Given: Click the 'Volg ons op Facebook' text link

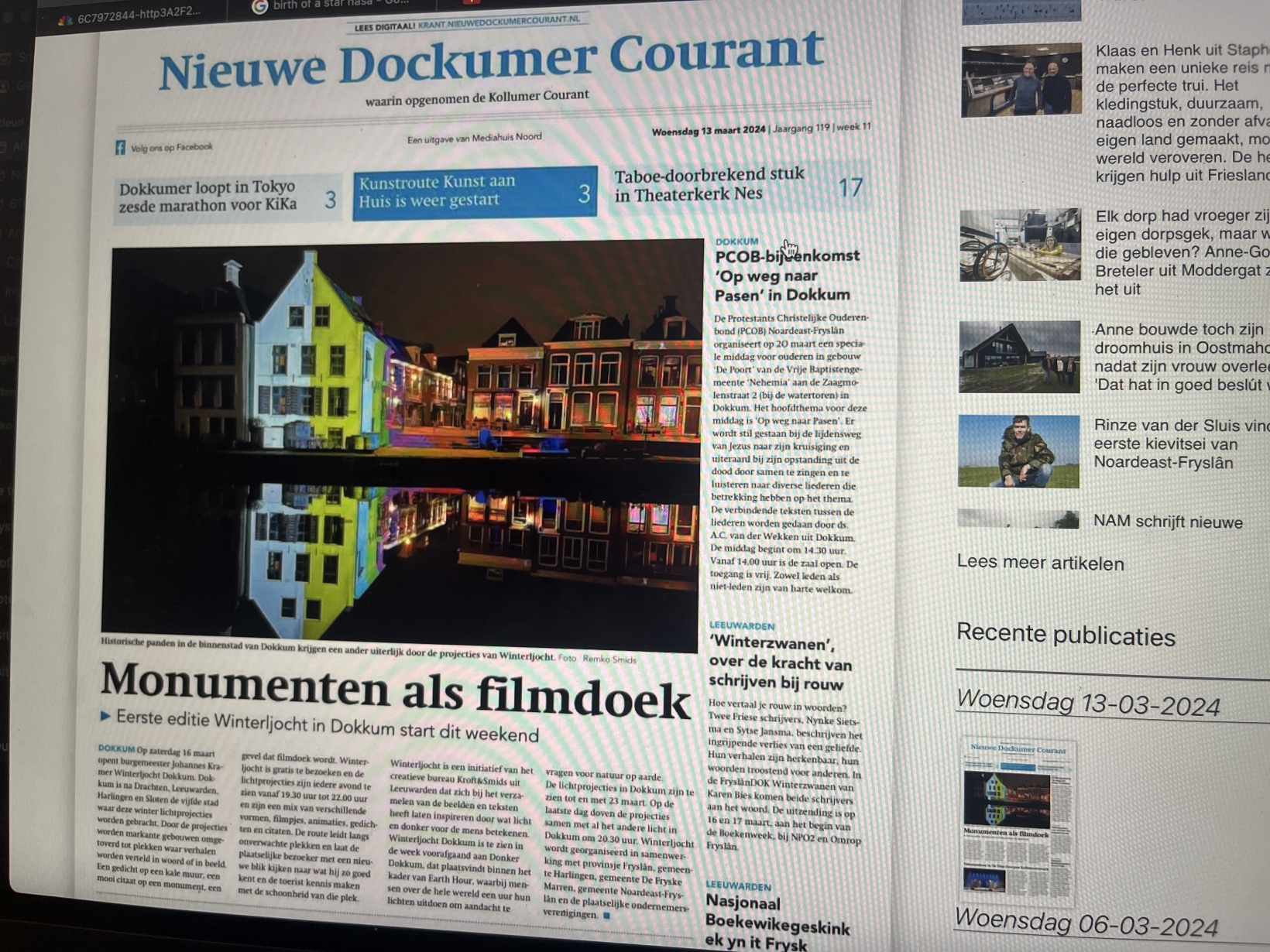Looking at the screenshot, I should pos(171,147).
